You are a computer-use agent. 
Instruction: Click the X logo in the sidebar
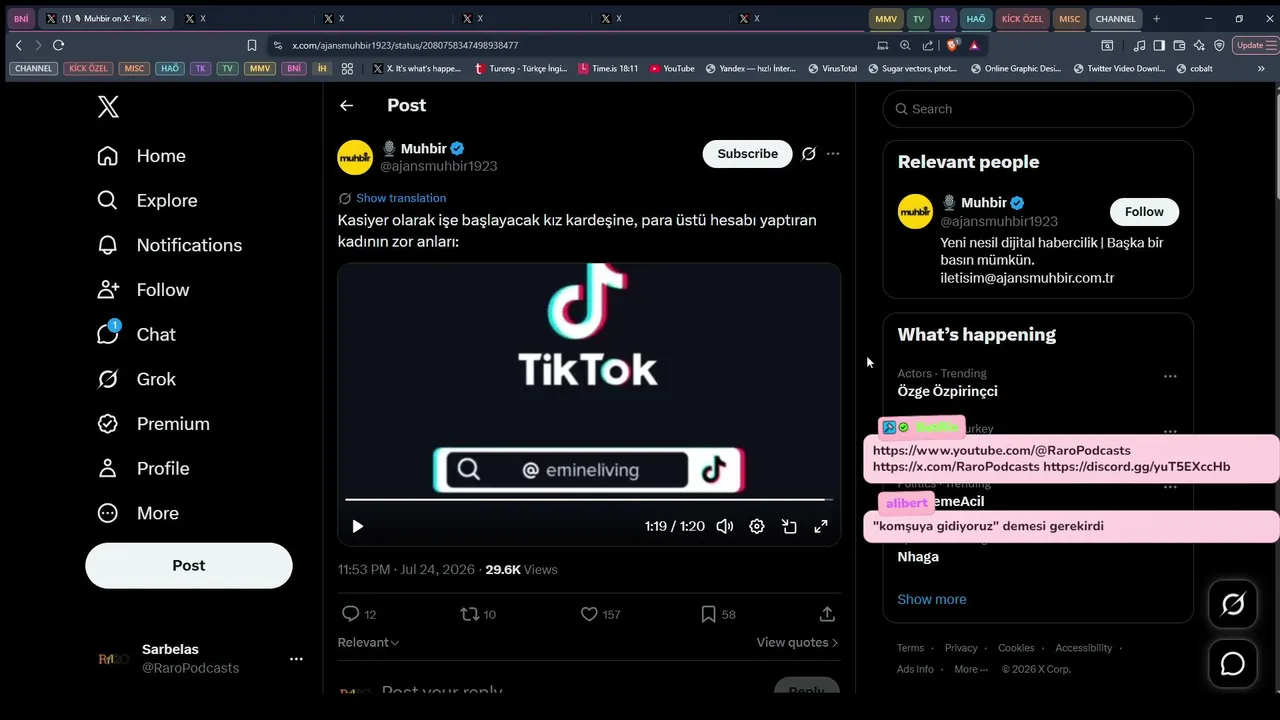tap(108, 107)
